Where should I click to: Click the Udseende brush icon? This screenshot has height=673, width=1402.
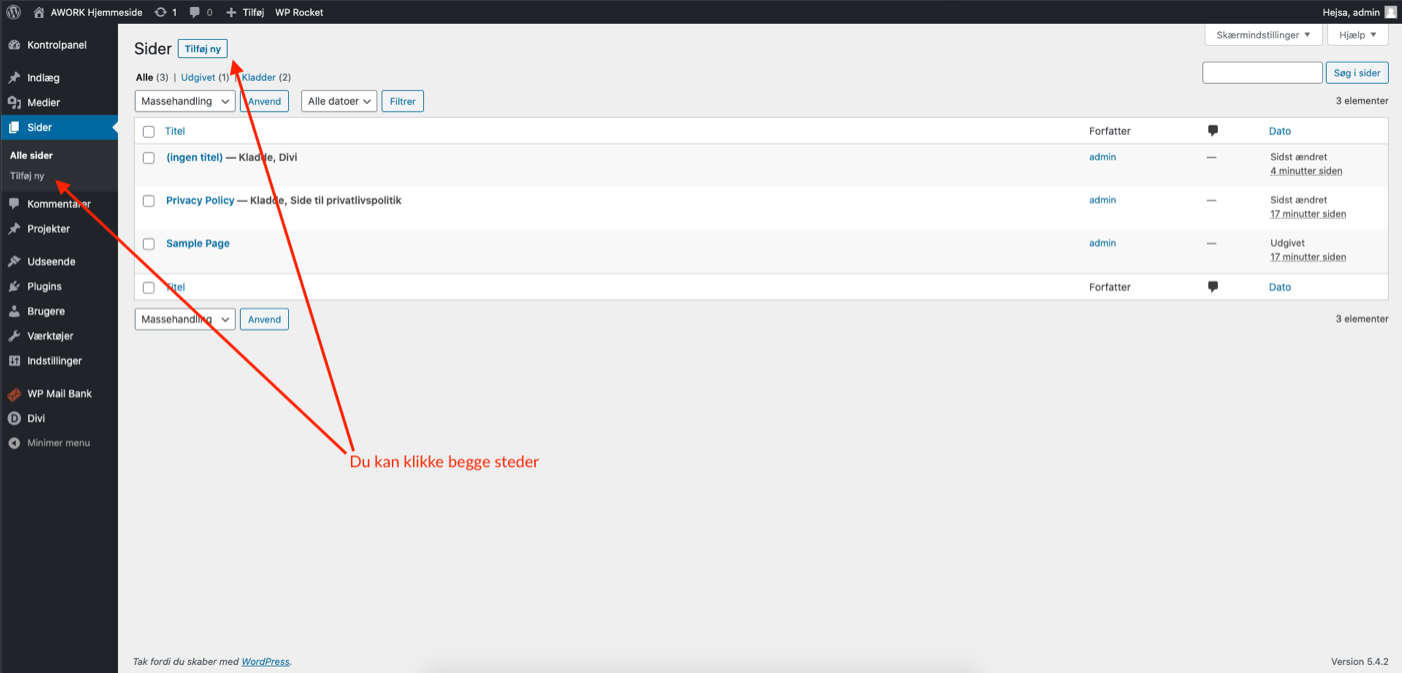15,262
